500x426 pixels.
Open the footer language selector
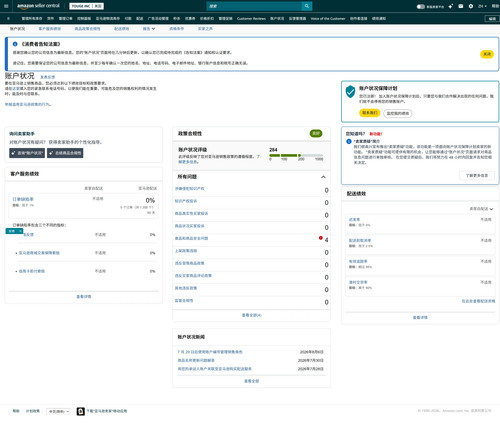pos(58,411)
